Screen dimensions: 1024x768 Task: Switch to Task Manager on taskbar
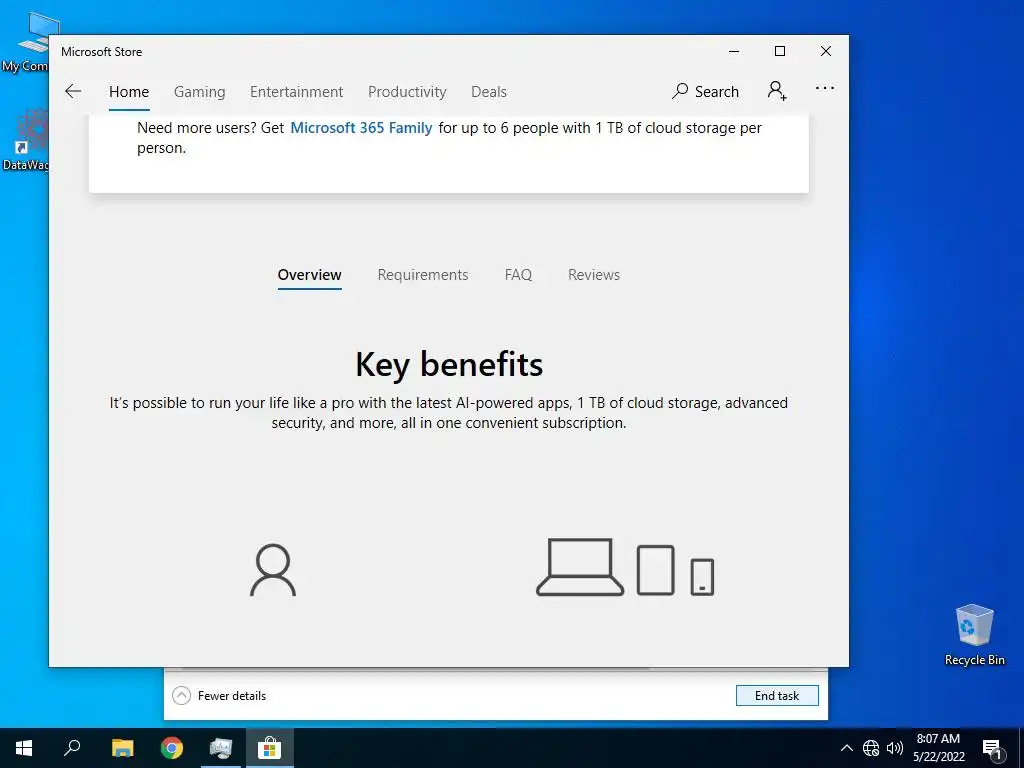(x=221, y=748)
